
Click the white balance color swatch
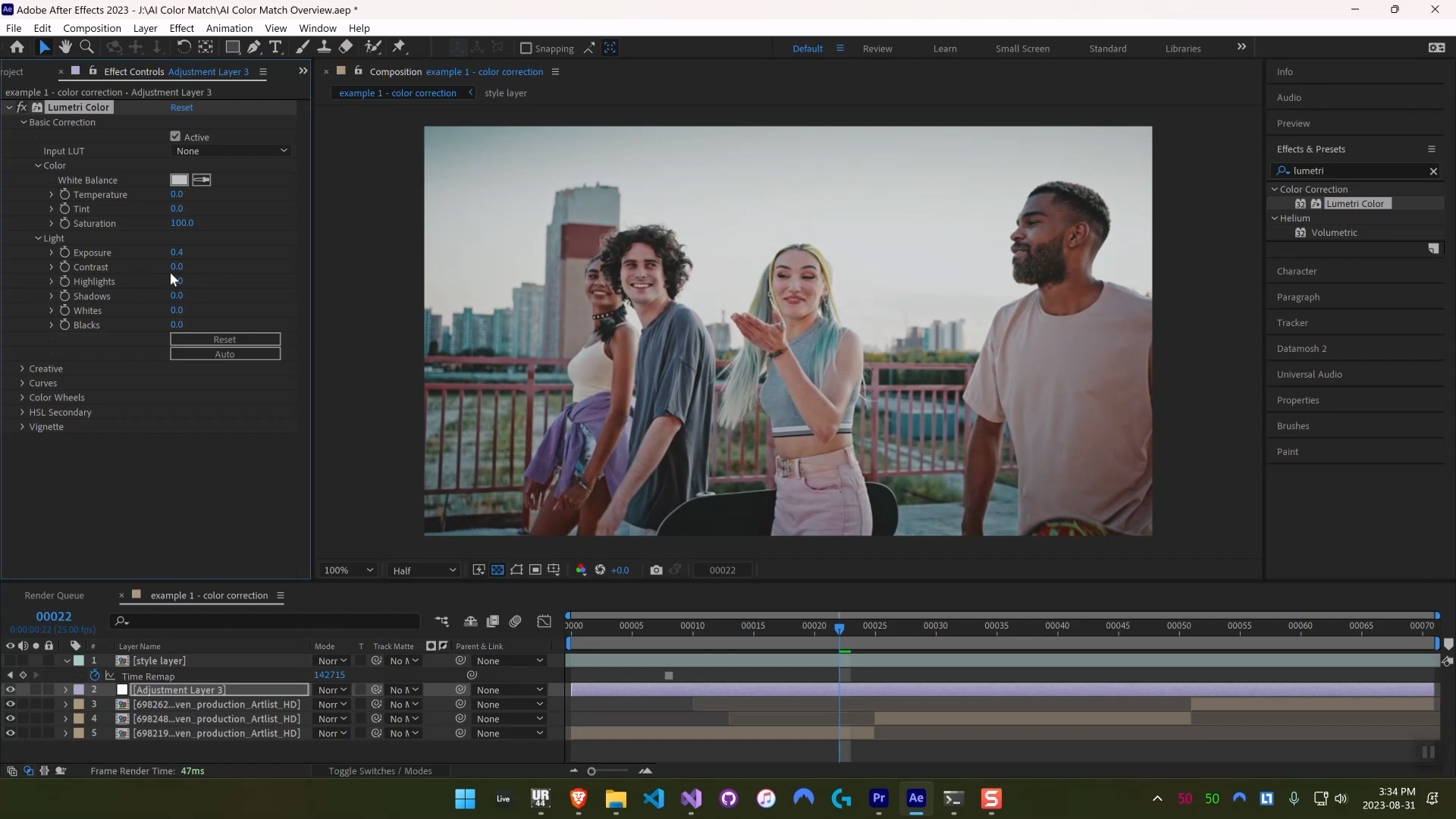coord(179,180)
